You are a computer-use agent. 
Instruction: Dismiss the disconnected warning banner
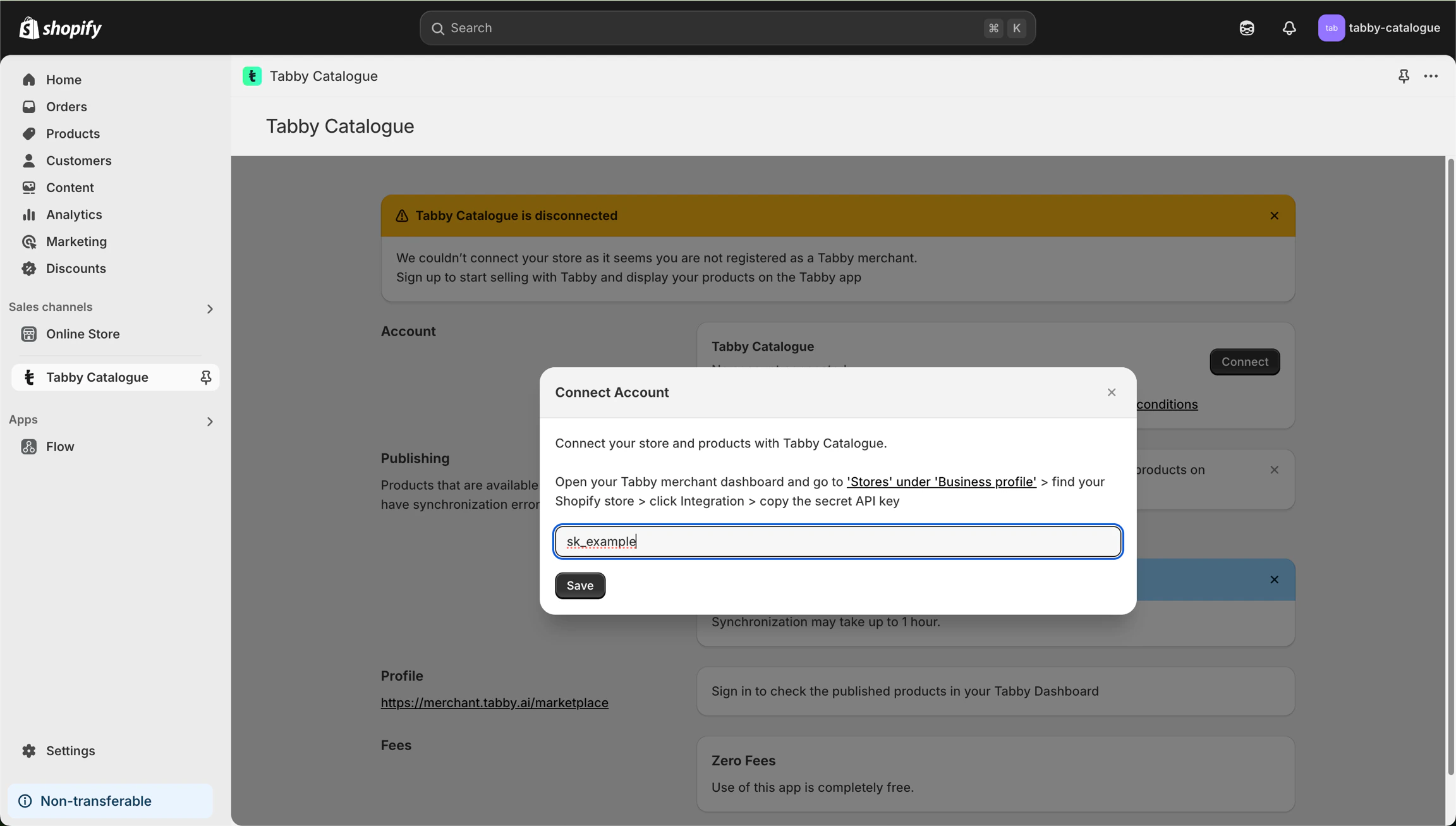(1274, 216)
